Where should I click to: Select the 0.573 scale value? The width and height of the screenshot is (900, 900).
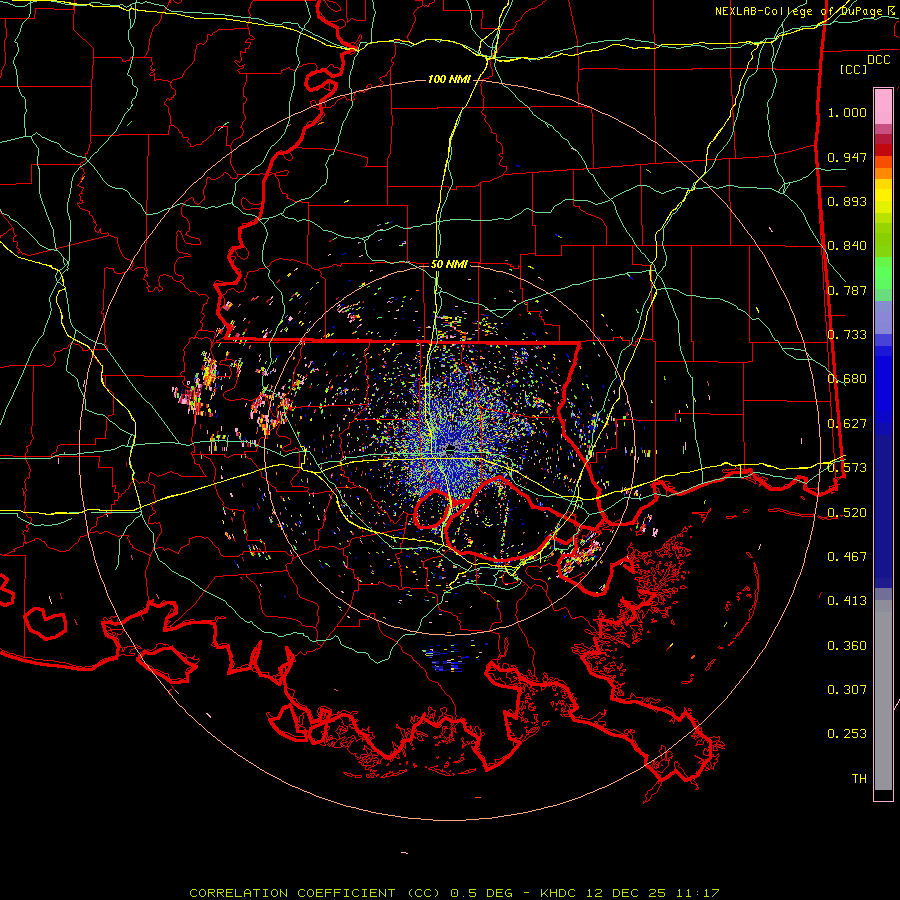[x=847, y=468]
